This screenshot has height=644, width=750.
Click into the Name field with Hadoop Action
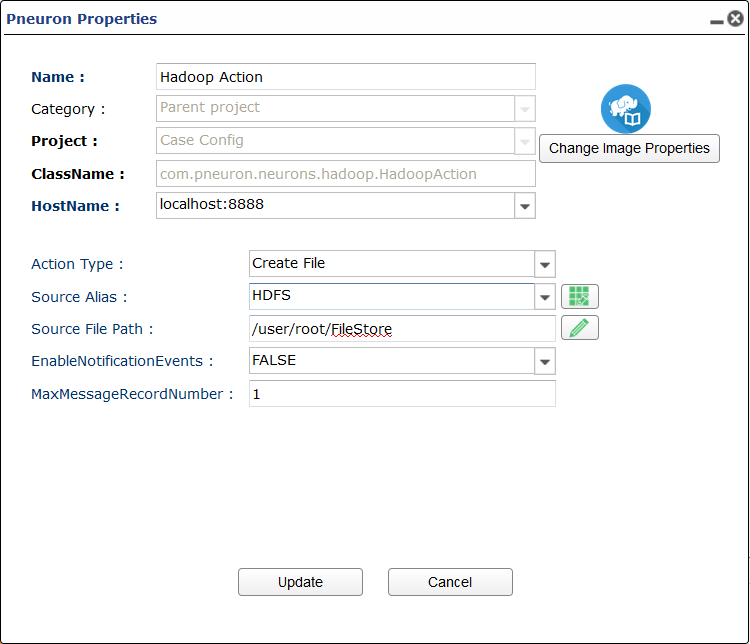click(346, 77)
